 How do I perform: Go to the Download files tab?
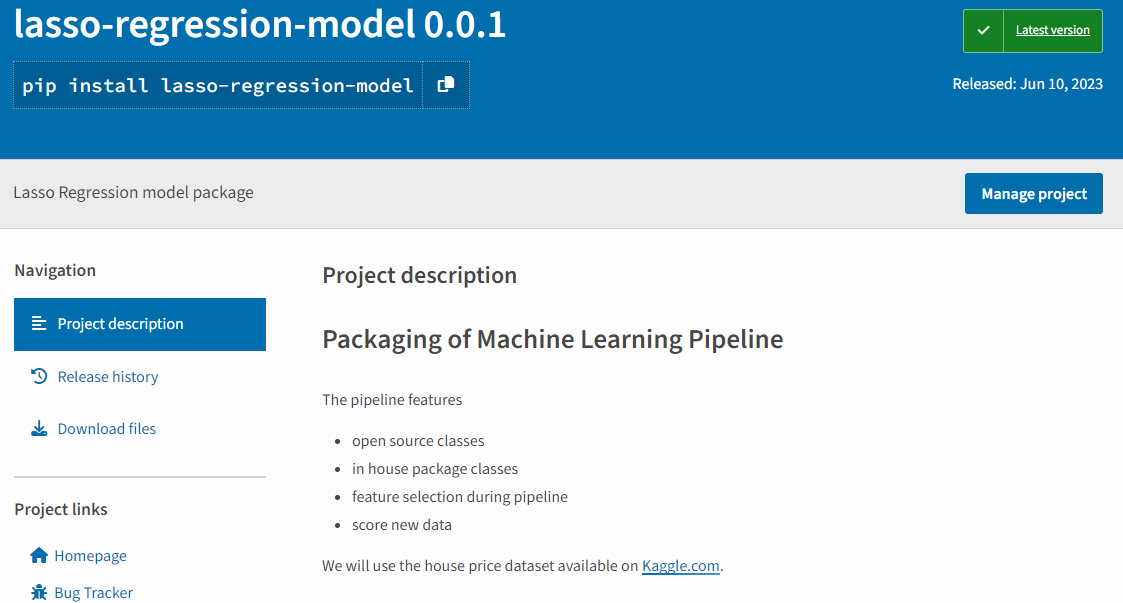click(x=107, y=429)
